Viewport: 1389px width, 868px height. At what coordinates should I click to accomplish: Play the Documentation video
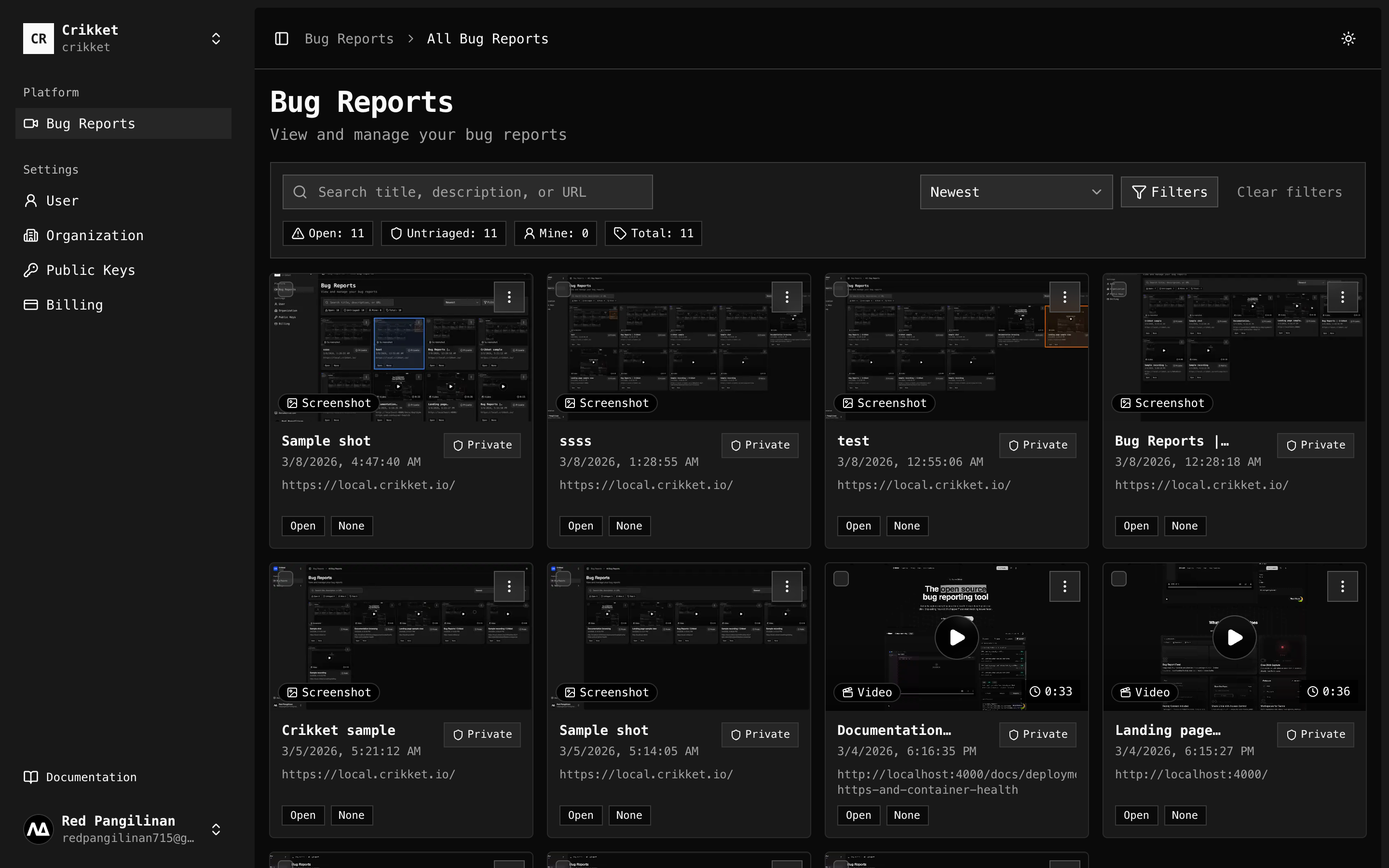click(x=956, y=637)
